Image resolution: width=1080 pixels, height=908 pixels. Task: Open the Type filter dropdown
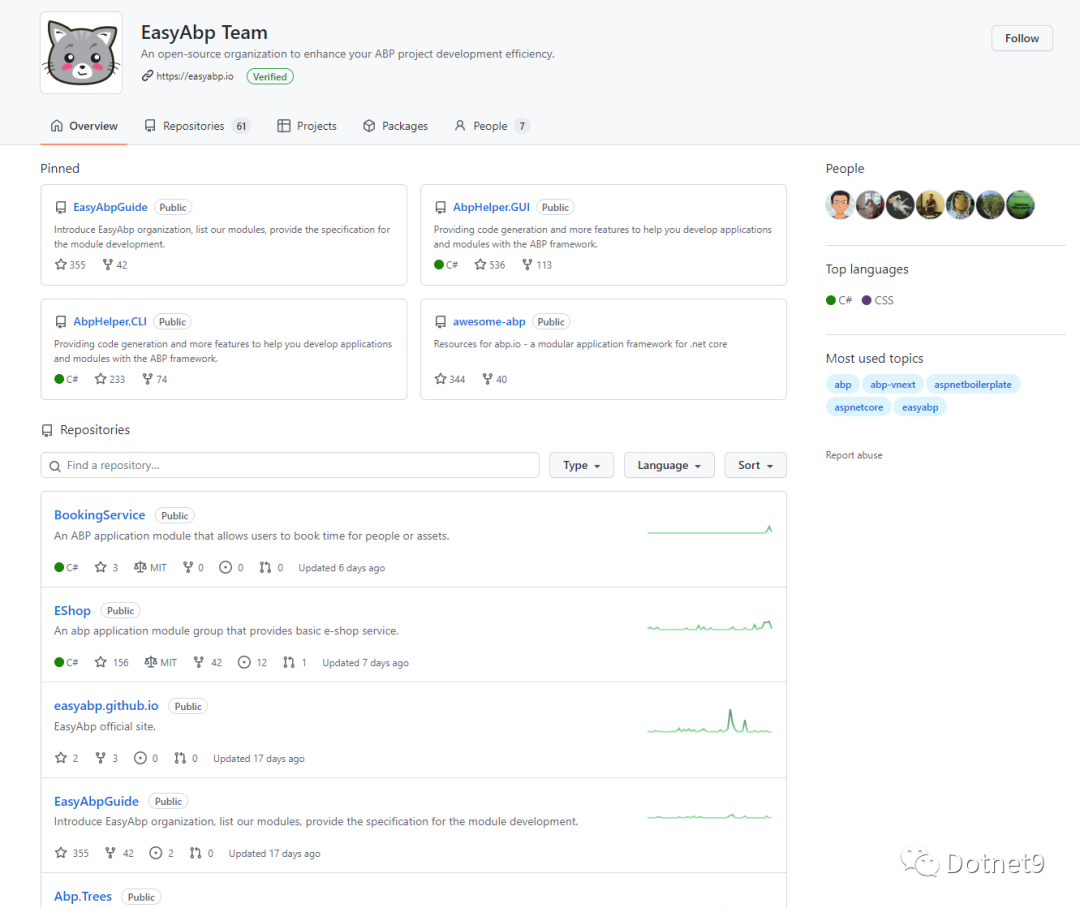tap(581, 465)
